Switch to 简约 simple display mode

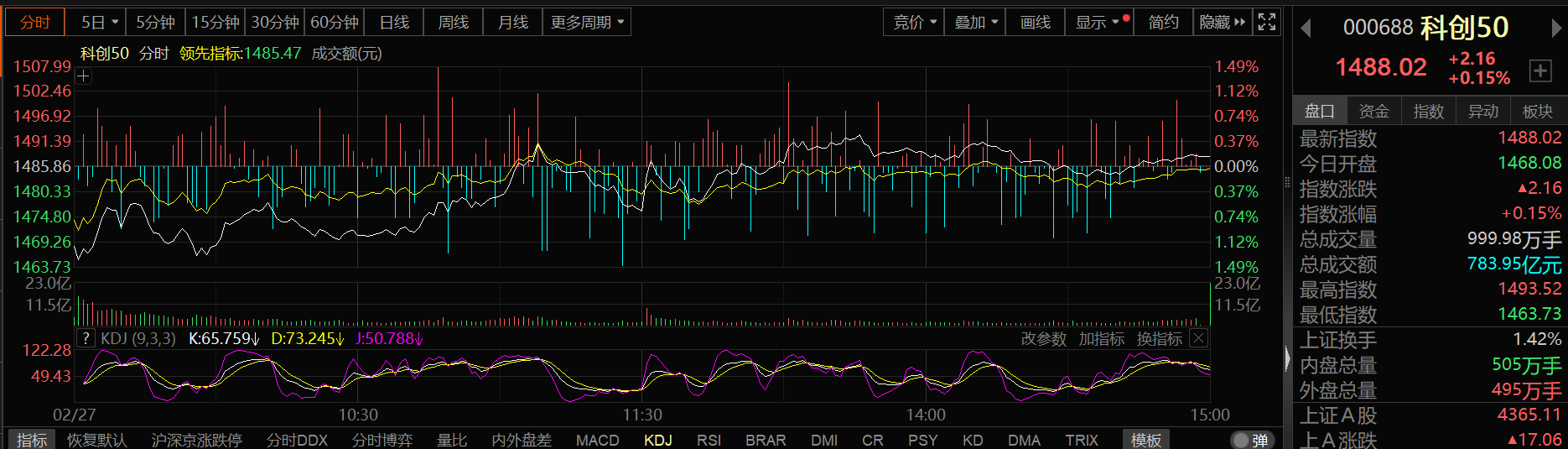point(1163,23)
